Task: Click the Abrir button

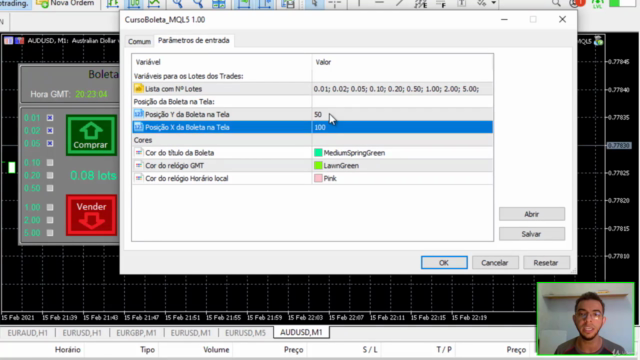Action: click(532, 214)
